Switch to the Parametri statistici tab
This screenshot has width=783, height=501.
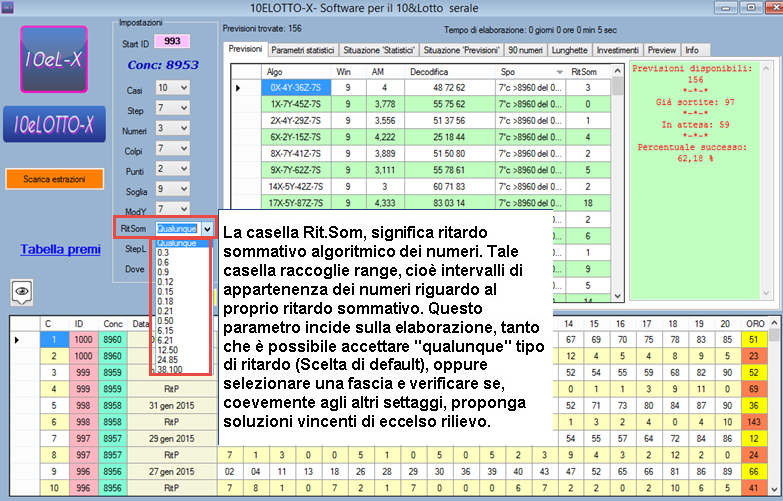(303, 50)
